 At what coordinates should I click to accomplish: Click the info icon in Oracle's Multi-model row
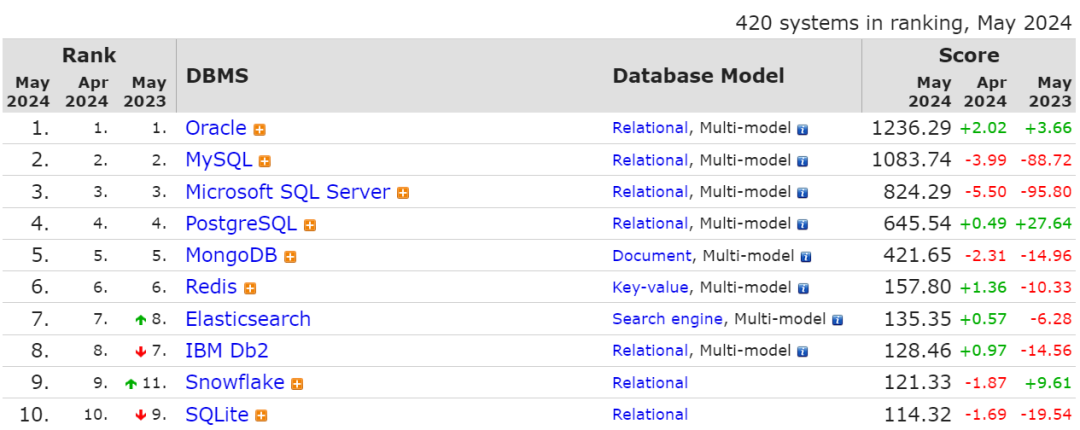click(x=802, y=129)
